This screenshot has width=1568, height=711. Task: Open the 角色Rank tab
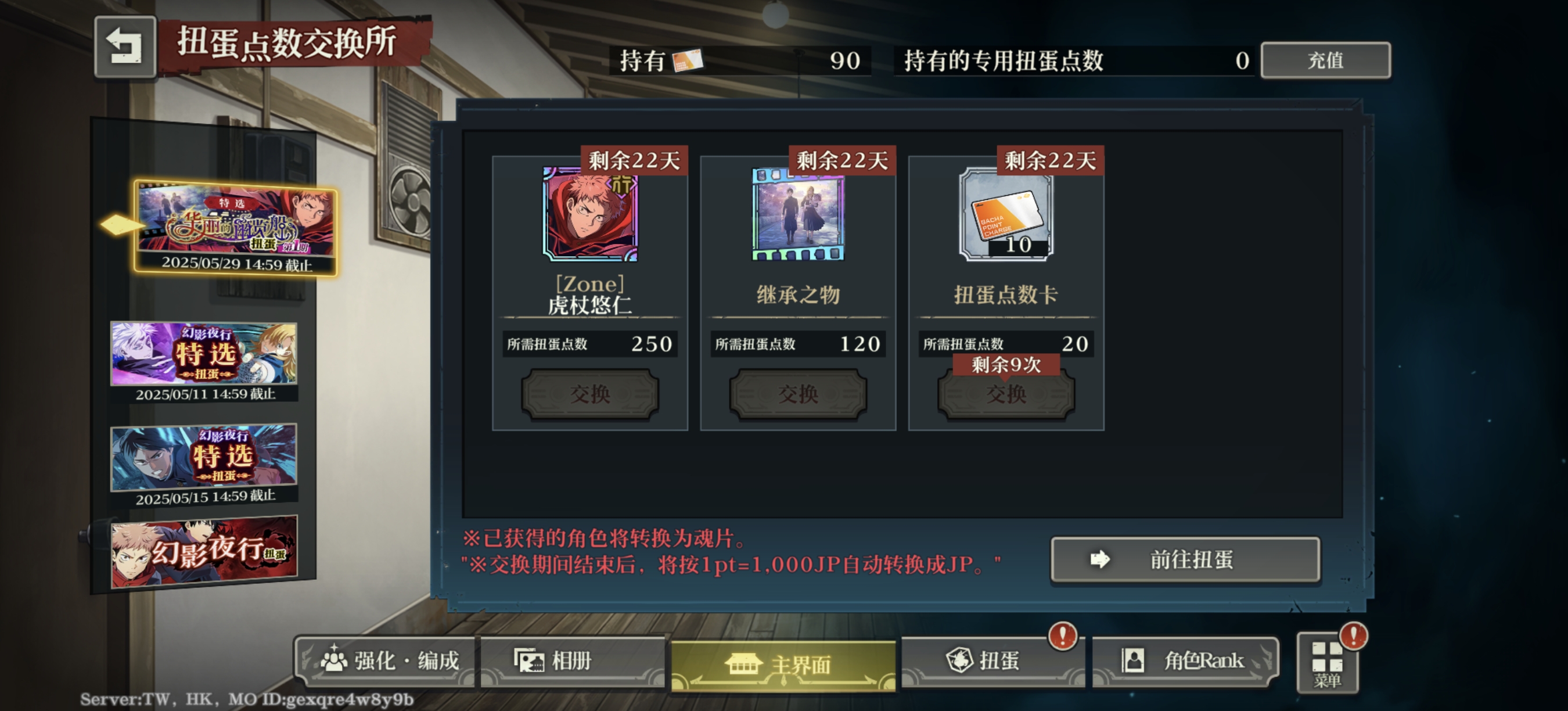[1185, 661]
